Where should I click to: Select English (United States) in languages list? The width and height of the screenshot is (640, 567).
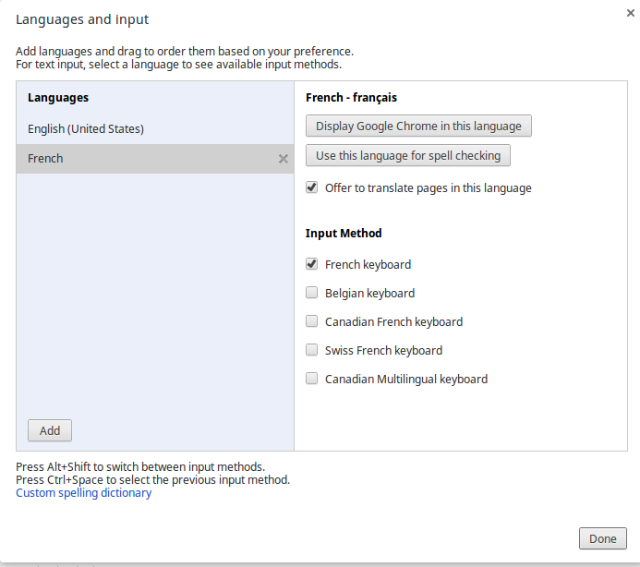86,129
